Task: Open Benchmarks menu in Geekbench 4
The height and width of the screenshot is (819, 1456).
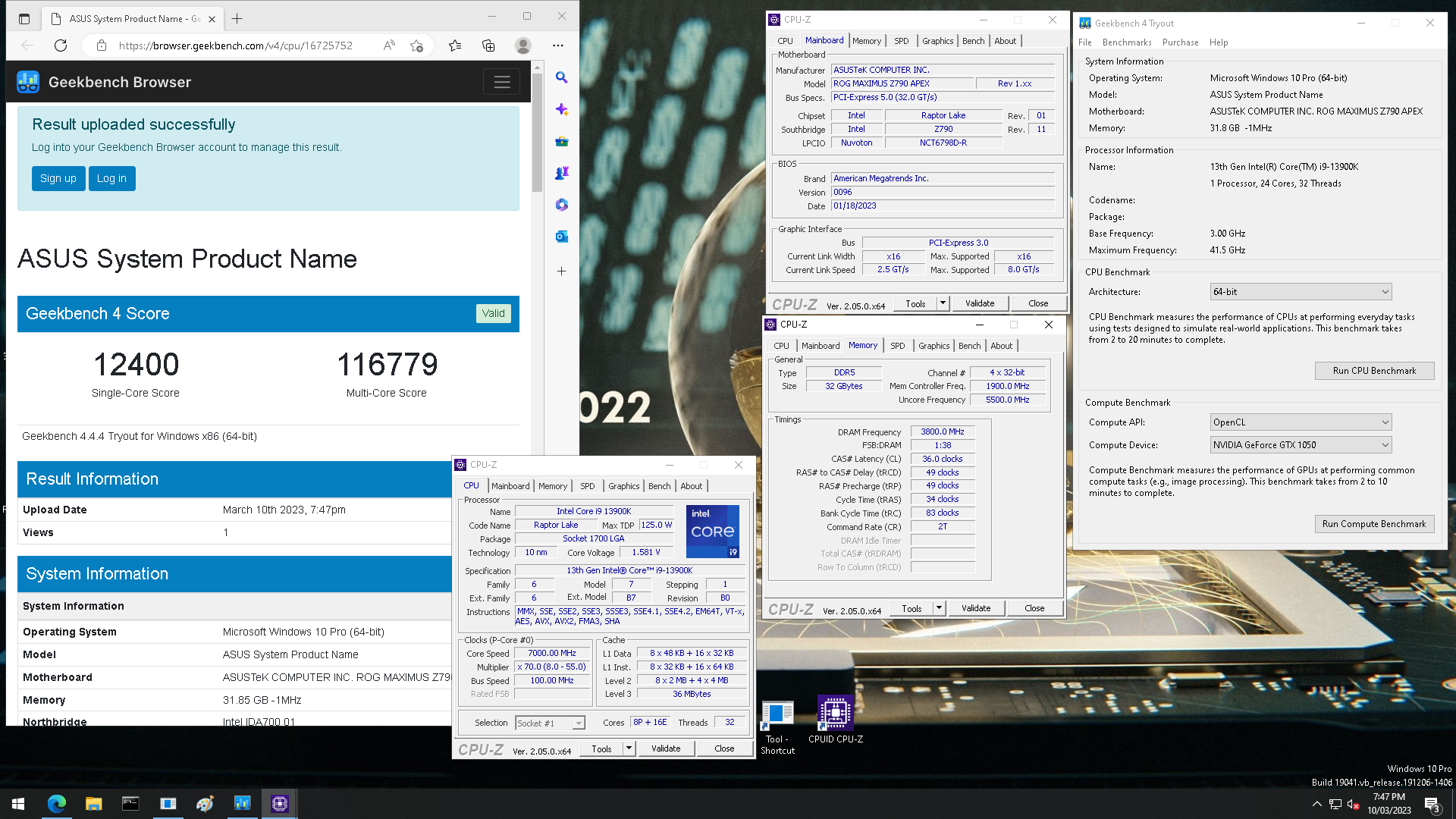Action: 1127,42
